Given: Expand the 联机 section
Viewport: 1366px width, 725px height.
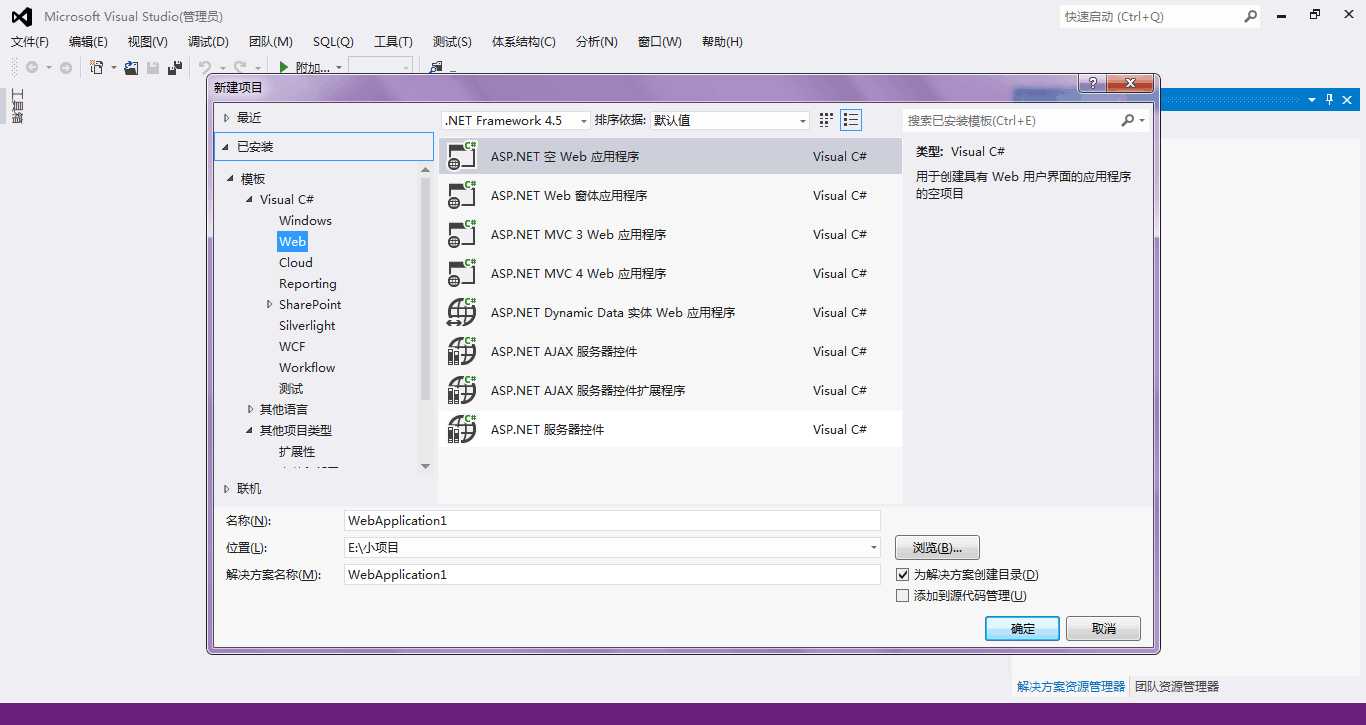Looking at the screenshot, I should pyautogui.click(x=227, y=489).
